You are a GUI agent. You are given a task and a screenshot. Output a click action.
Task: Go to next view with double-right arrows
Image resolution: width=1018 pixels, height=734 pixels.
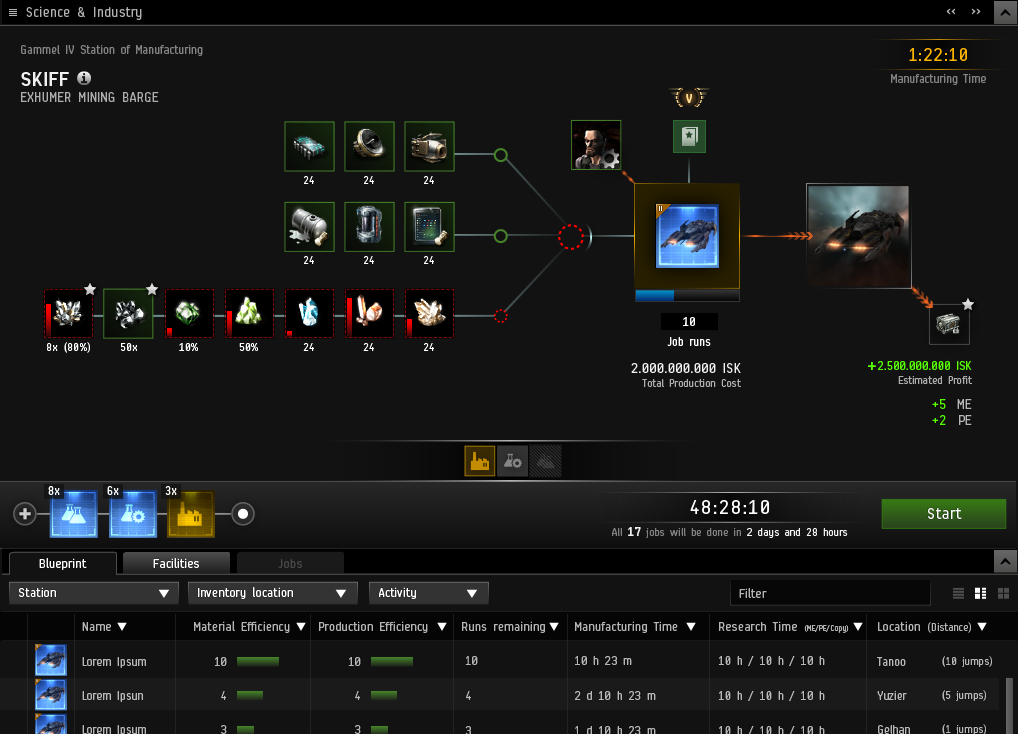pos(976,12)
